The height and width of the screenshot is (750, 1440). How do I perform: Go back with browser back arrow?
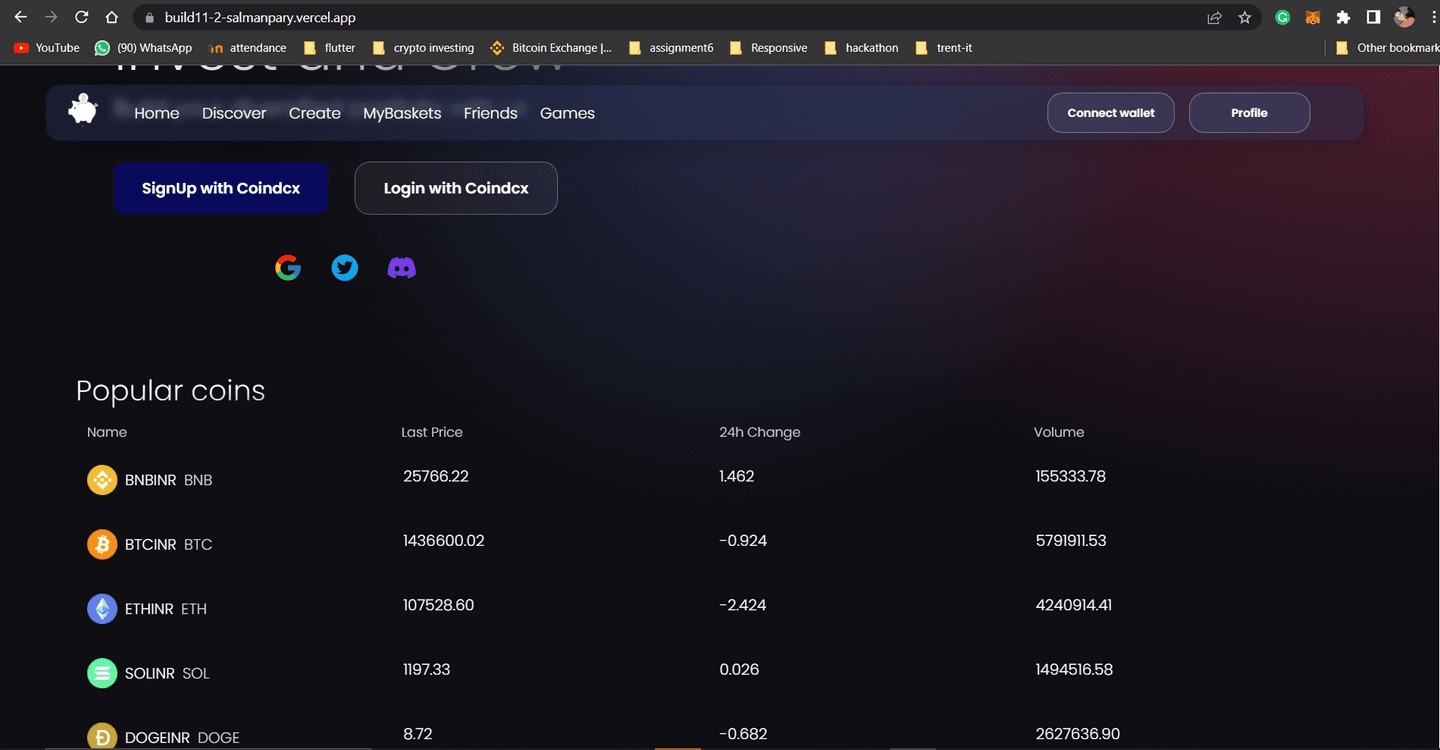(21, 17)
